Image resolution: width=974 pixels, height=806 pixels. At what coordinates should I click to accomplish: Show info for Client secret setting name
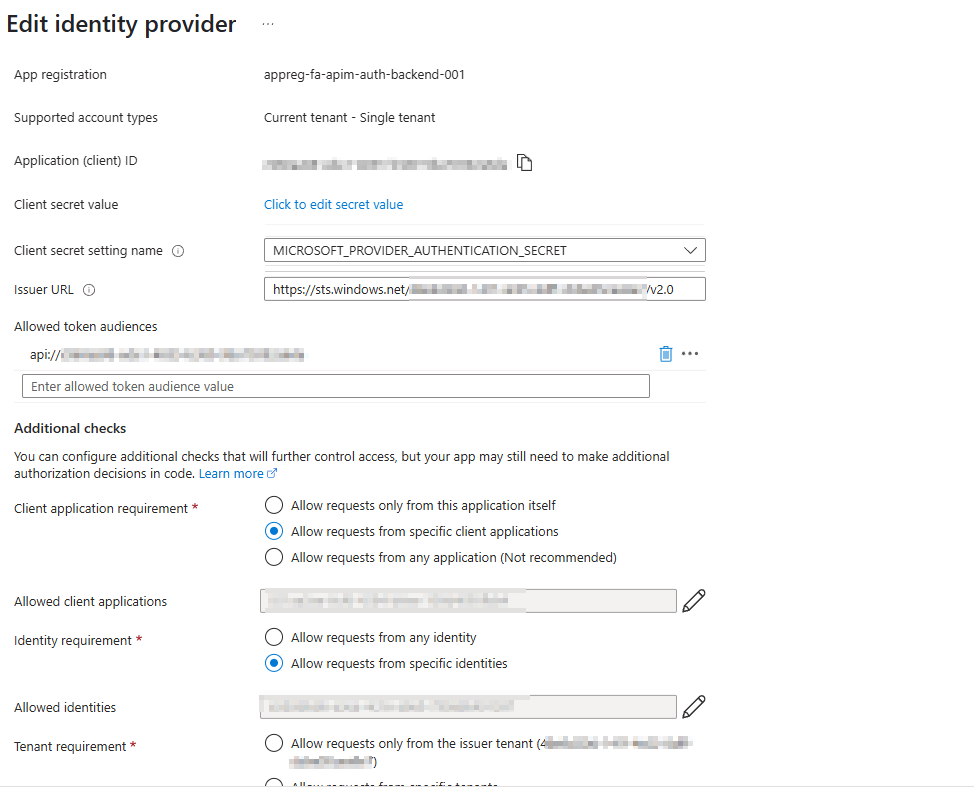[178, 251]
